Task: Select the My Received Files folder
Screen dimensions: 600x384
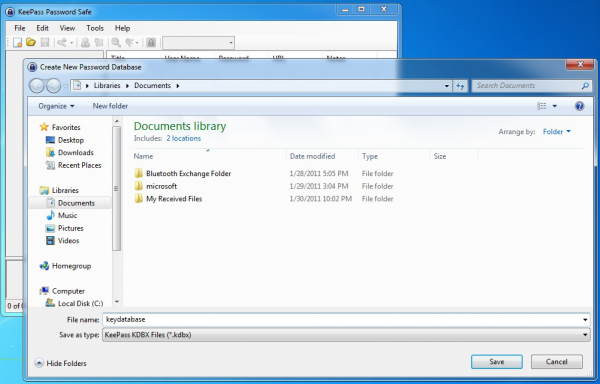Action: pyautogui.click(x=174, y=199)
